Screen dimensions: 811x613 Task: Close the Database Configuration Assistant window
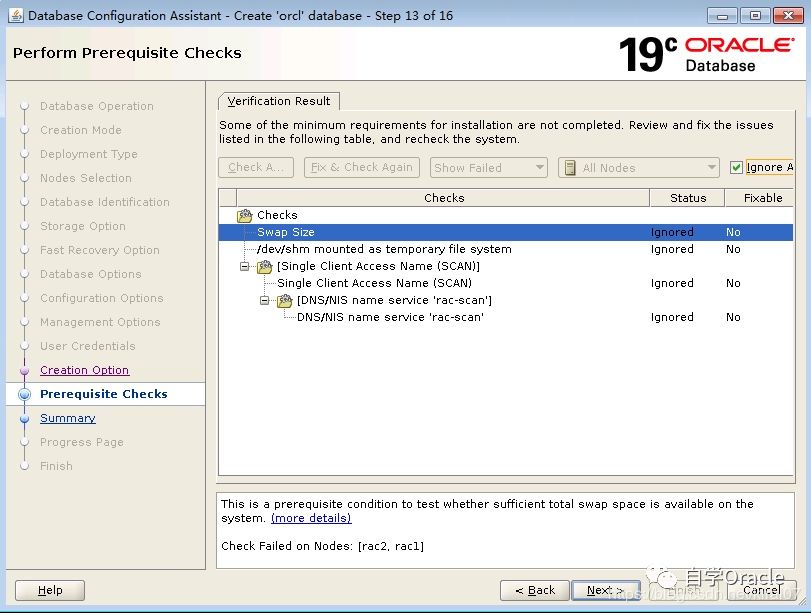(x=788, y=16)
